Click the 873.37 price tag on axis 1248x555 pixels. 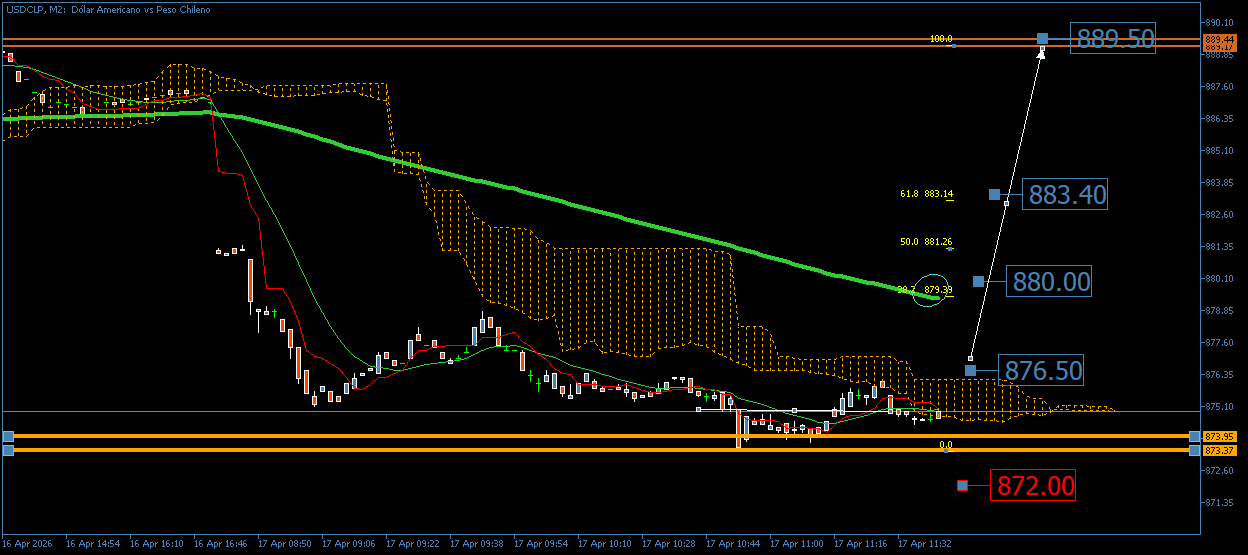point(1220,450)
